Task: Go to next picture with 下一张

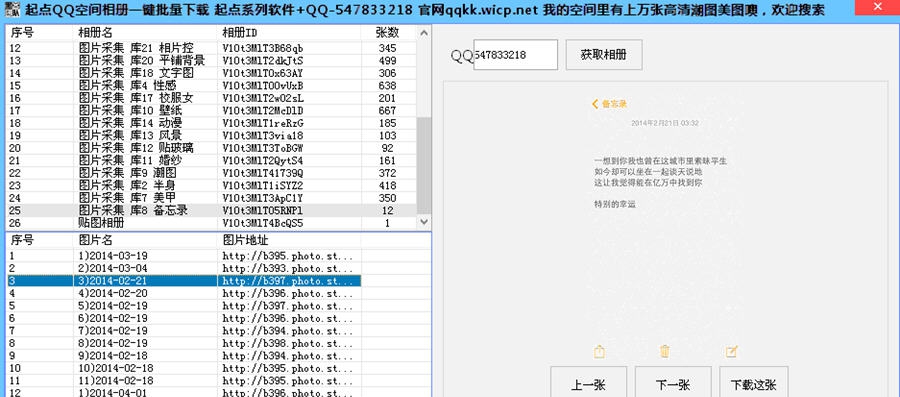Action: click(673, 383)
